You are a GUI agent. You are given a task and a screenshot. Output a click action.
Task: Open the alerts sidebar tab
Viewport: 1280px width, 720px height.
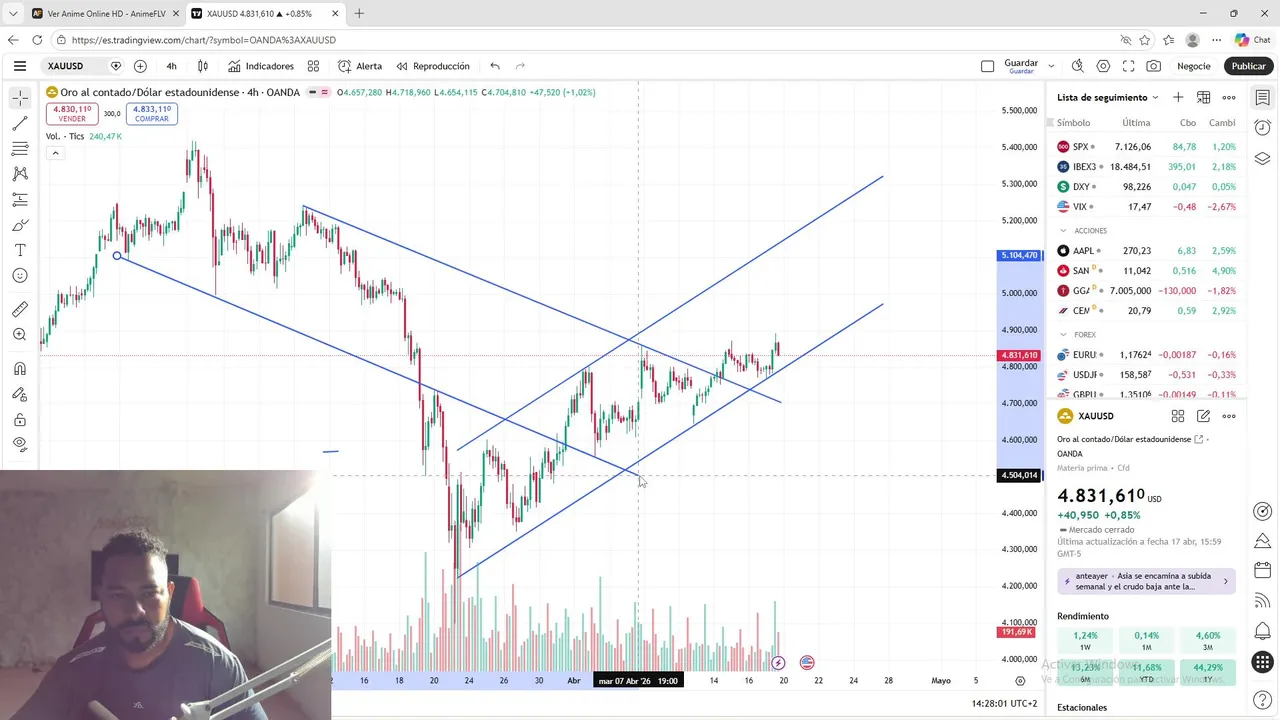click(x=1262, y=128)
